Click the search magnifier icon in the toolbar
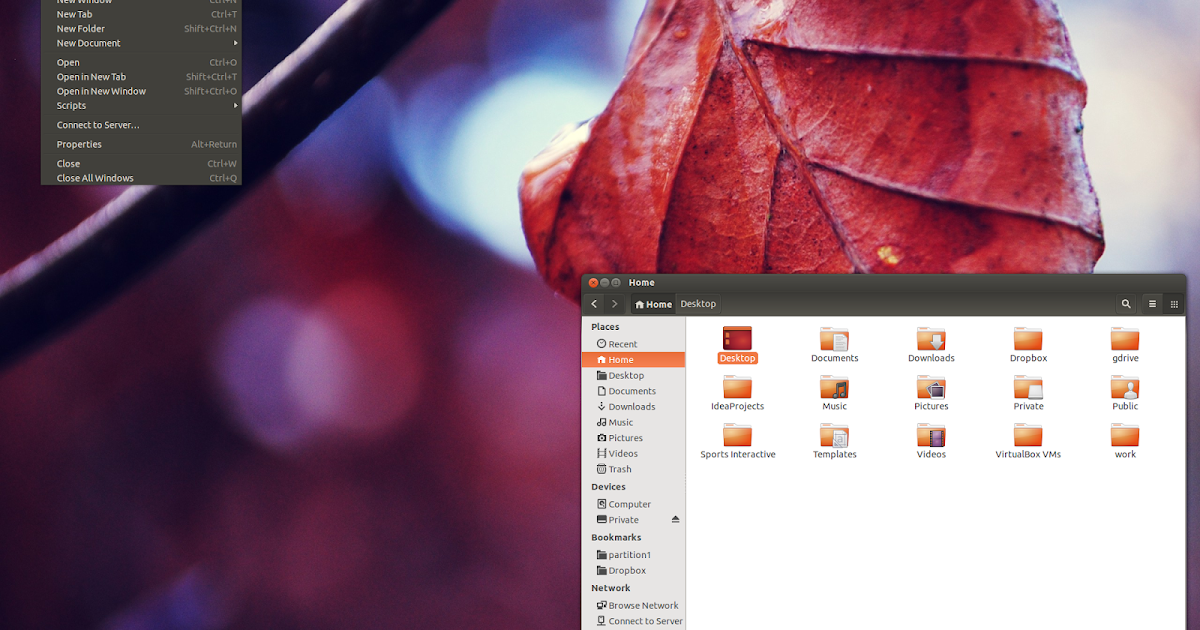Screen dimensions: 1200x630 (x=1126, y=303)
